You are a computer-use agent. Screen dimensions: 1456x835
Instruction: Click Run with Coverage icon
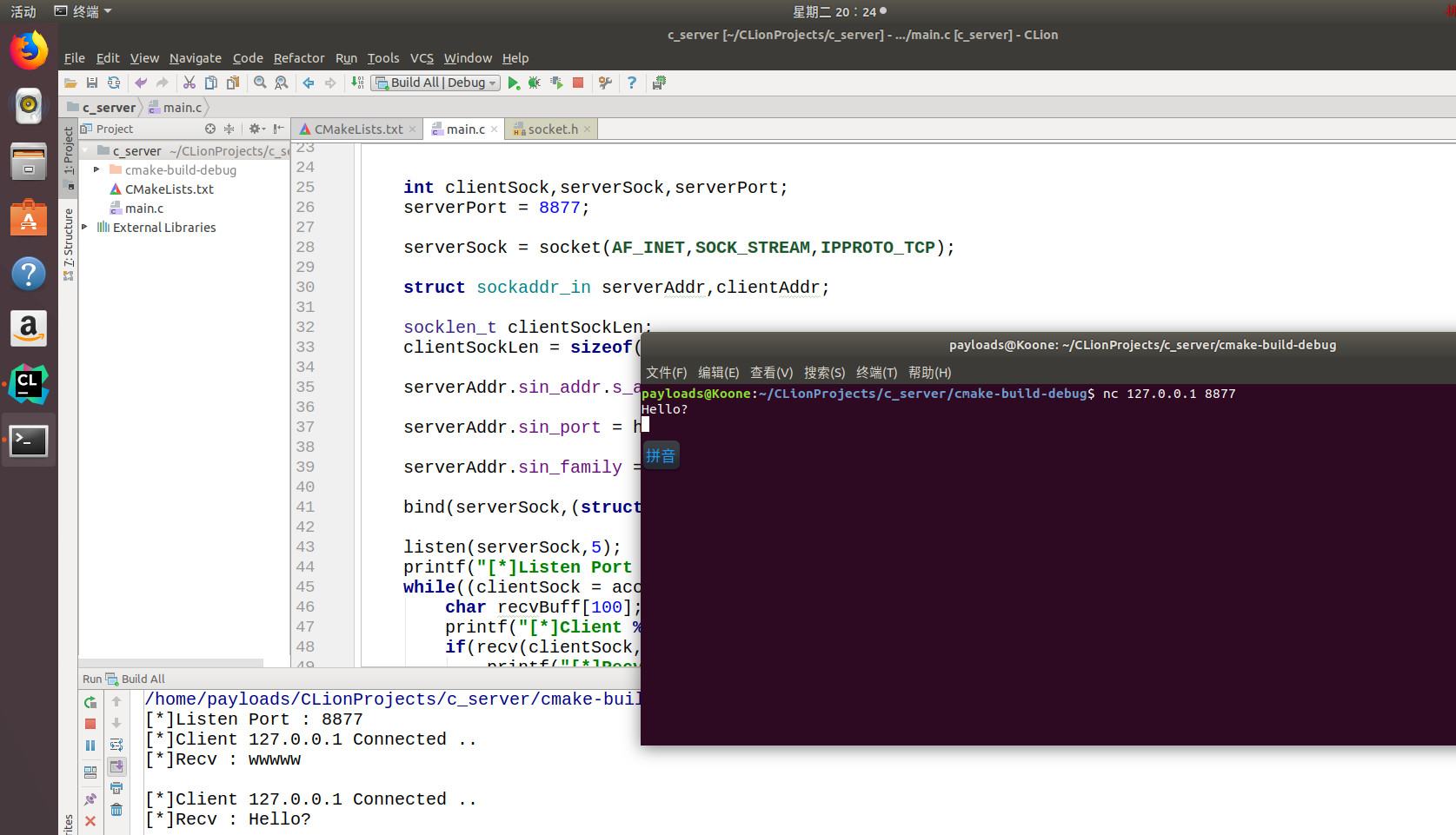click(556, 83)
